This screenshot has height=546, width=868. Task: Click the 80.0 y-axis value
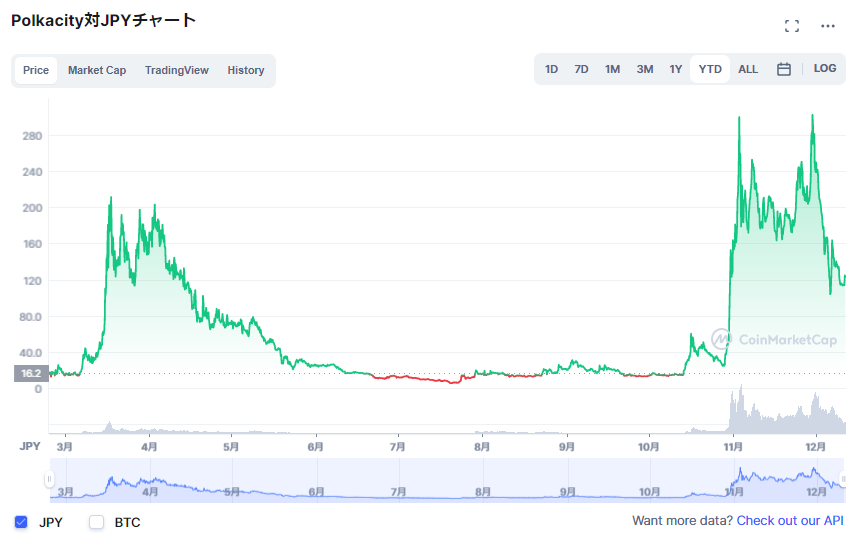point(30,317)
